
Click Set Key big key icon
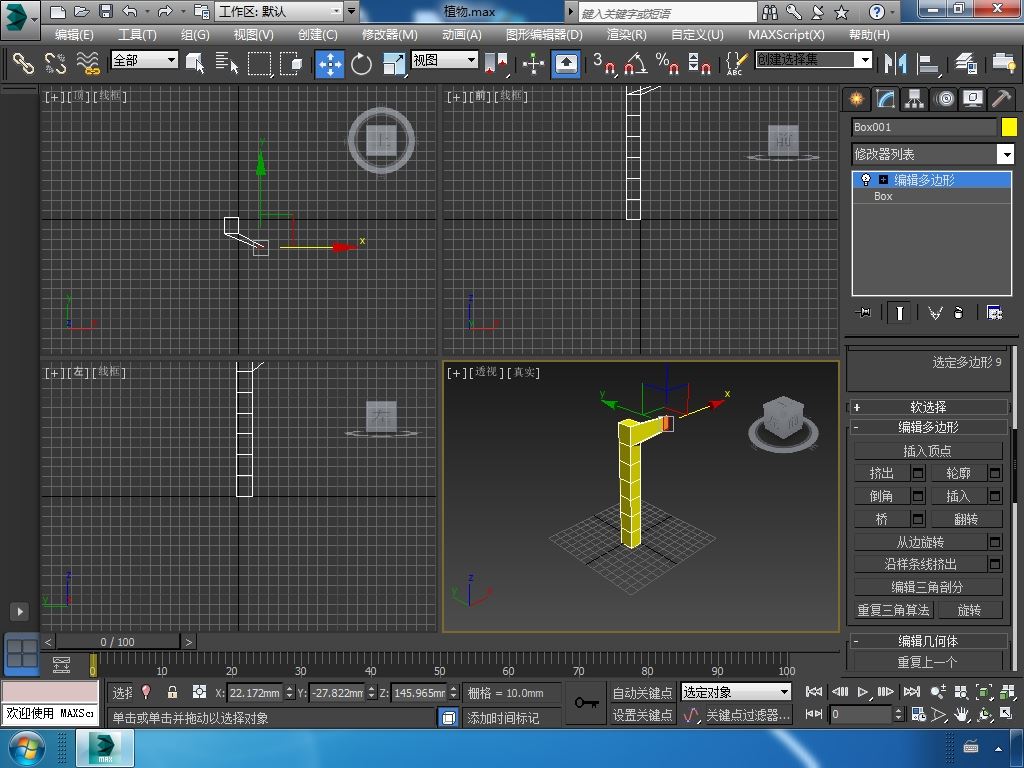pos(587,703)
